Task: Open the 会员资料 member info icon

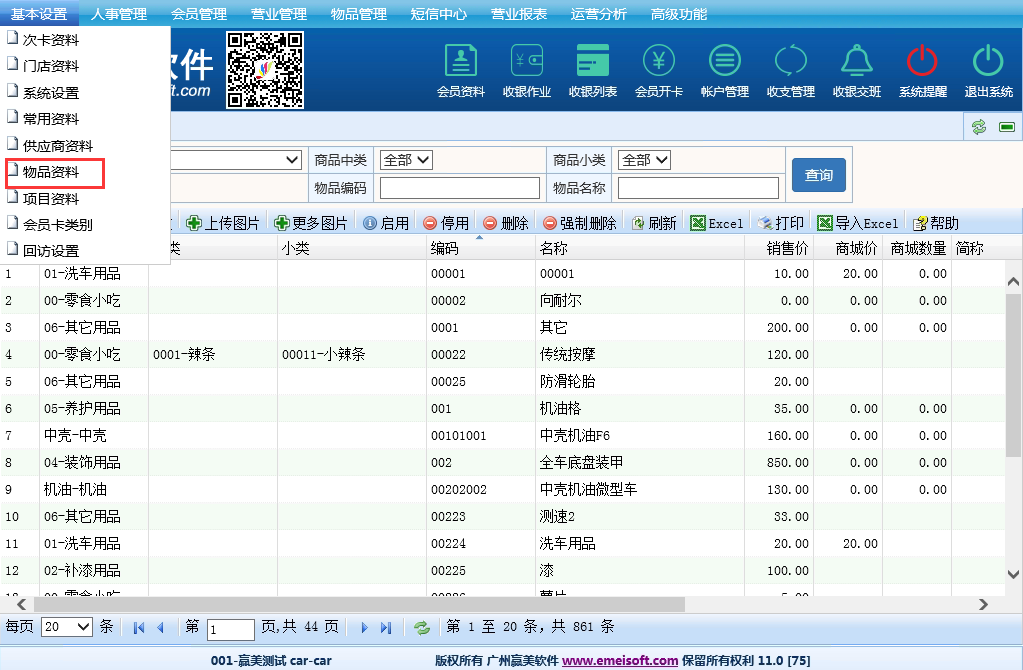Action: pyautogui.click(x=461, y=70)
